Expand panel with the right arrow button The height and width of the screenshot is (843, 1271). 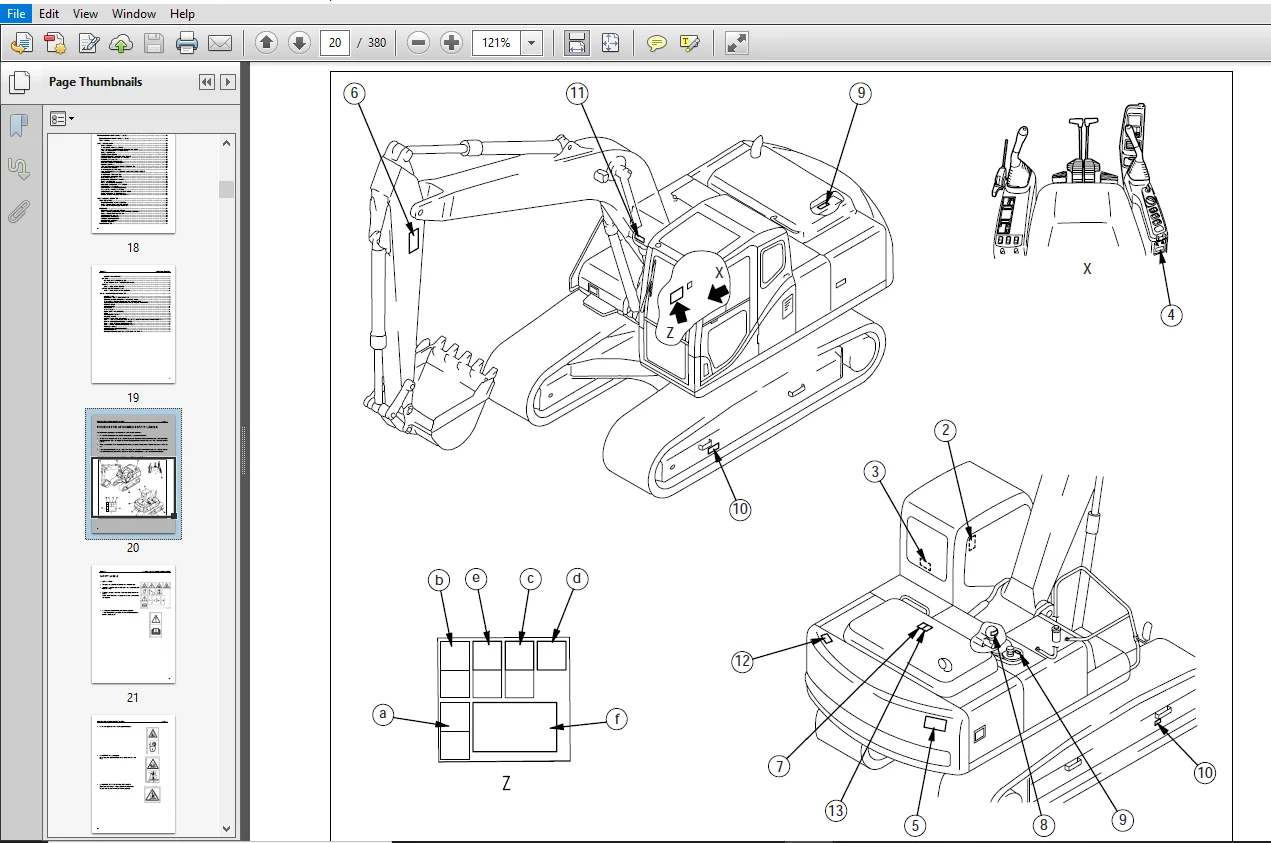(228, 82)
